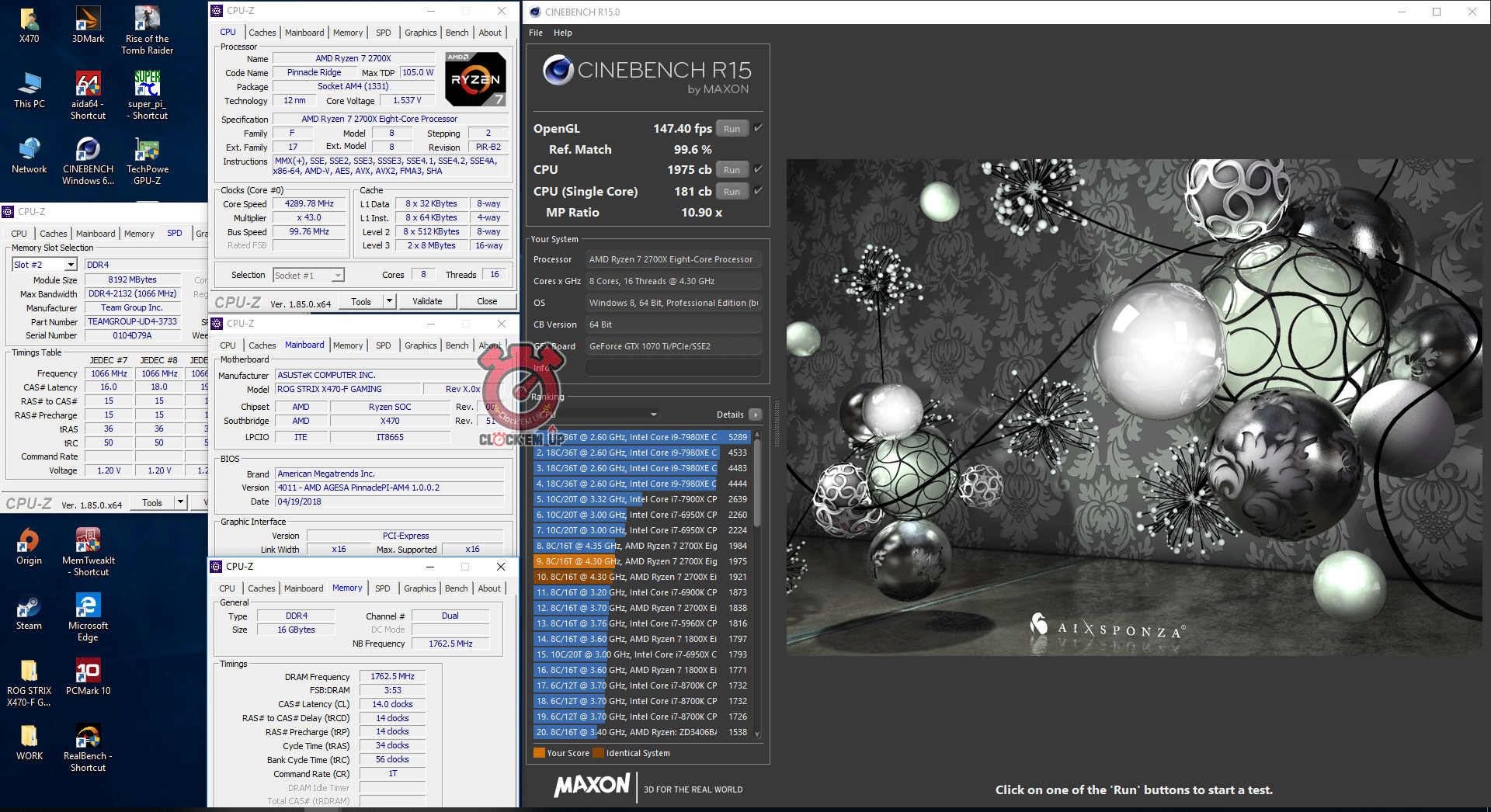Launch PCMark 10 from desktop
This screenshot has width=1491, height=812.
(88, 675)
